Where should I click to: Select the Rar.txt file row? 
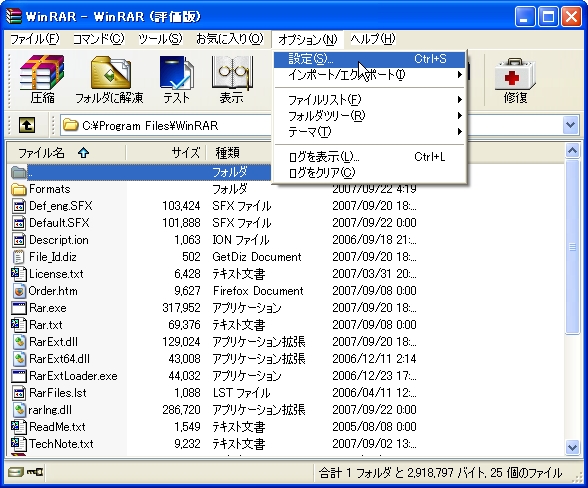214,325
